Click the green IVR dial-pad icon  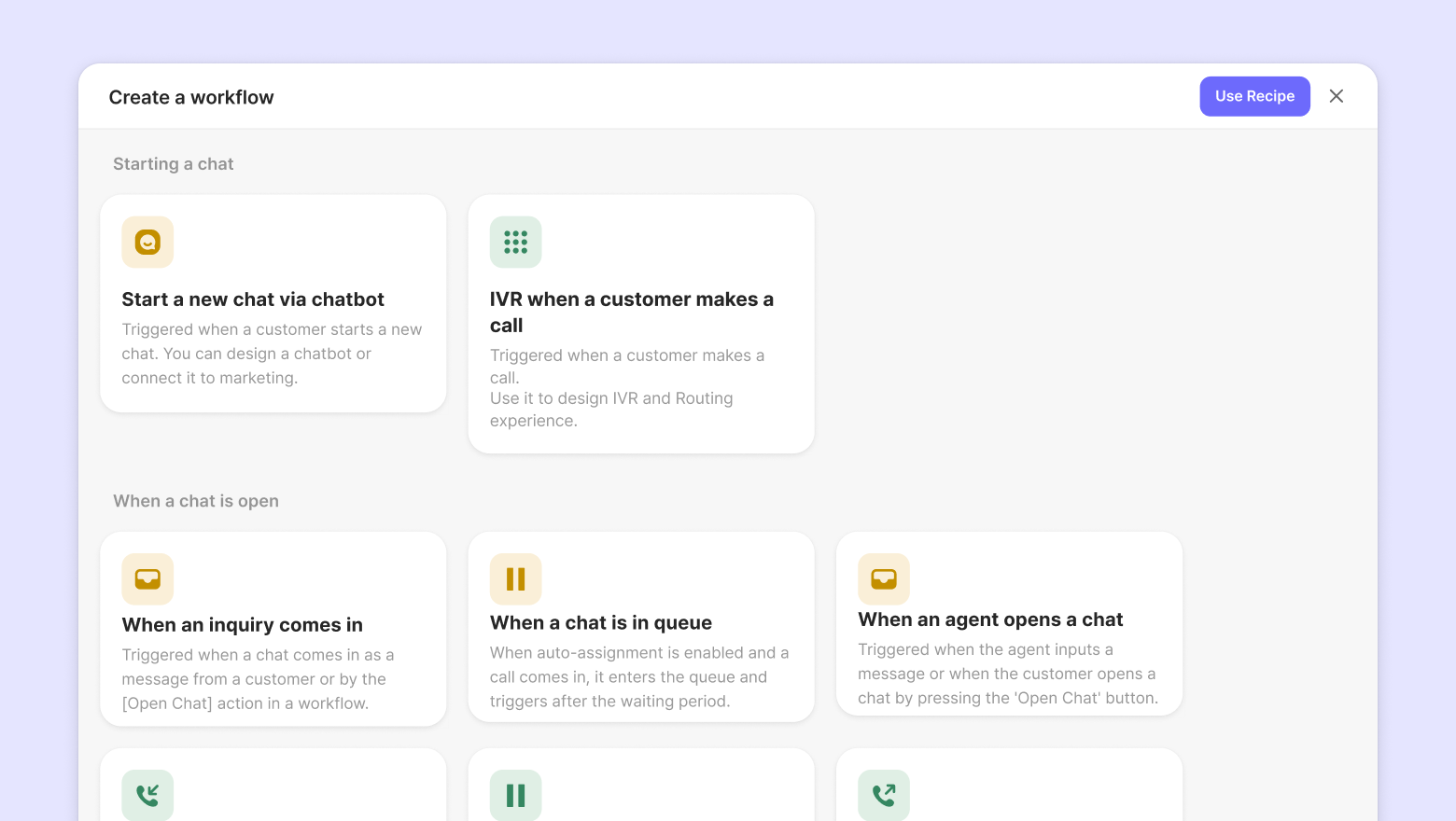[x=515, y=243]
